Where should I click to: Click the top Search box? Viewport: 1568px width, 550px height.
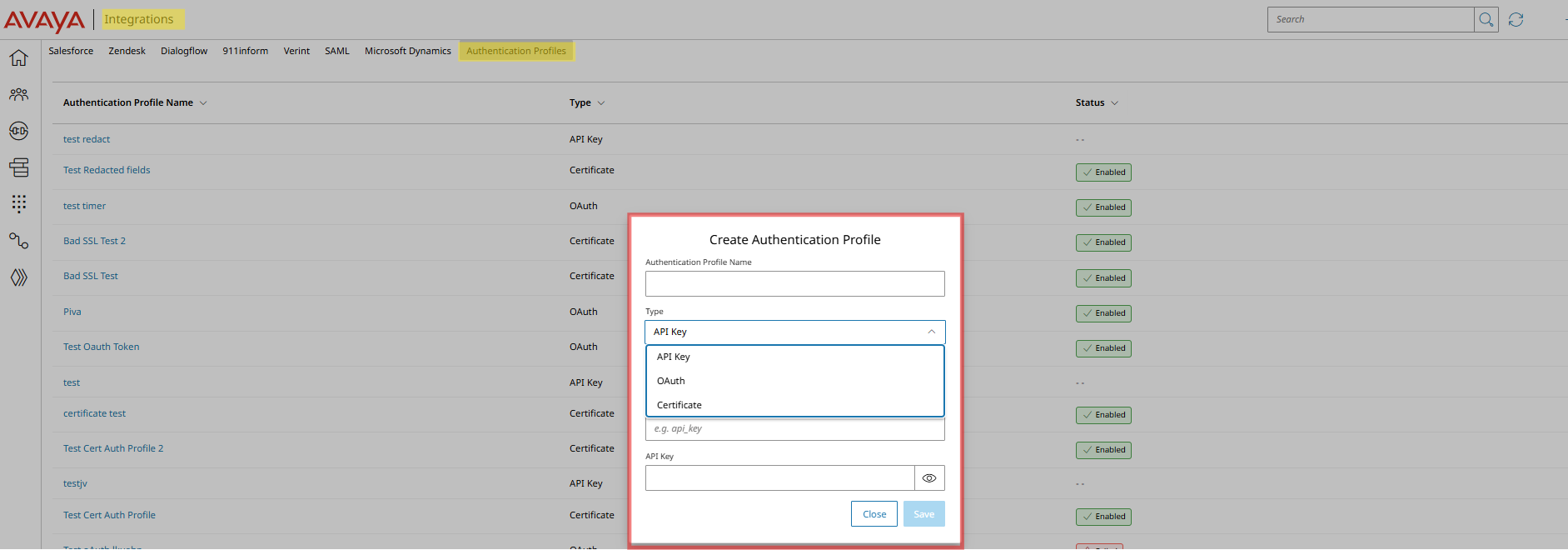1371,19
